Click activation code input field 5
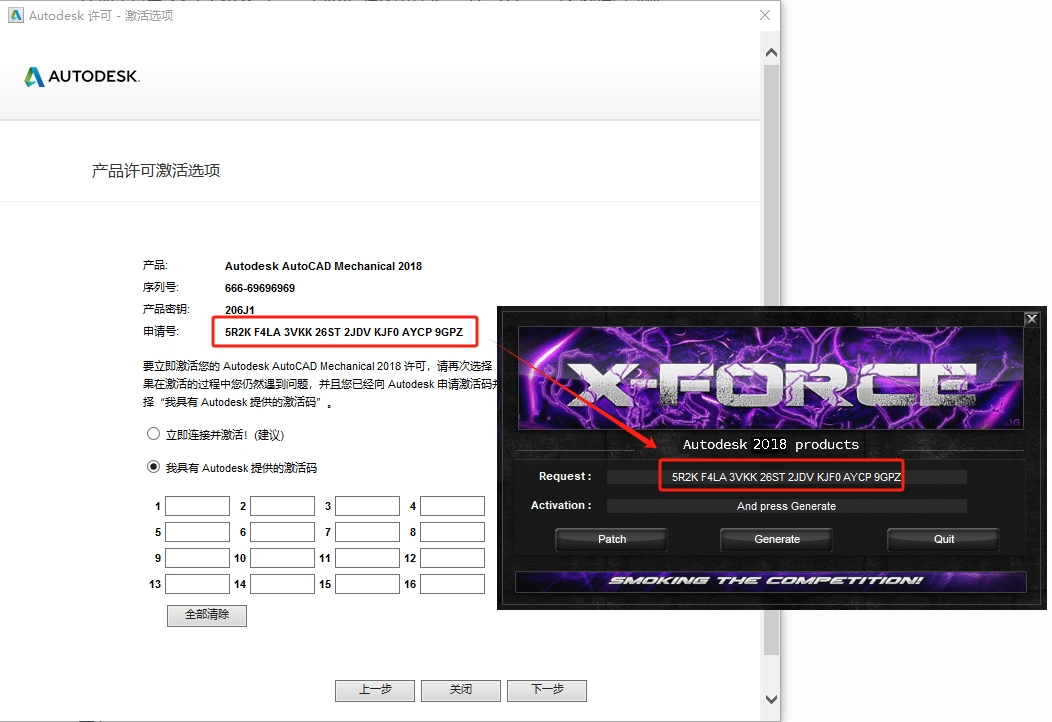 (x=197, y=532)
